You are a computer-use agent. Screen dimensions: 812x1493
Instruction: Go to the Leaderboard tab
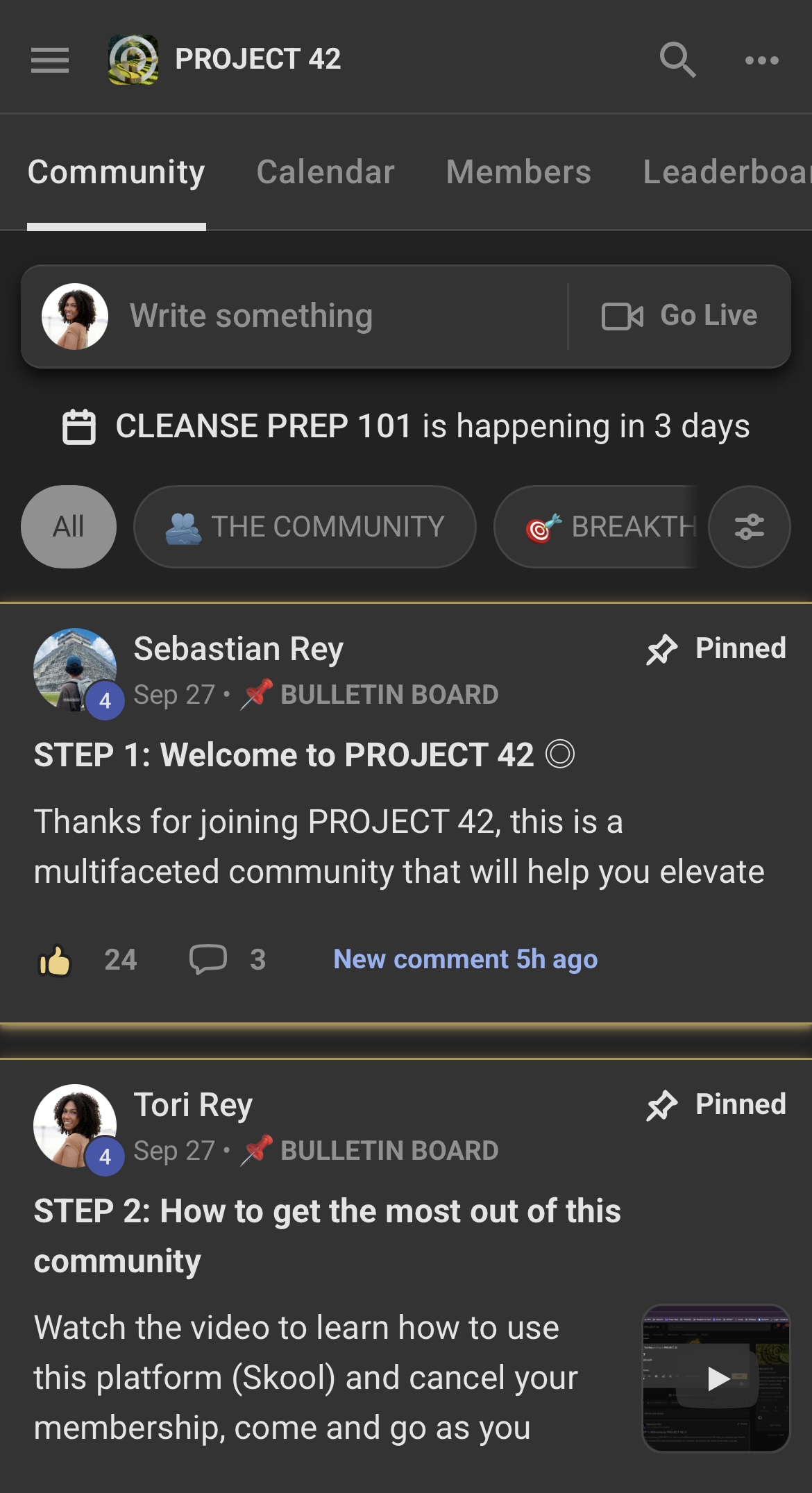click(x=725, y=172)
